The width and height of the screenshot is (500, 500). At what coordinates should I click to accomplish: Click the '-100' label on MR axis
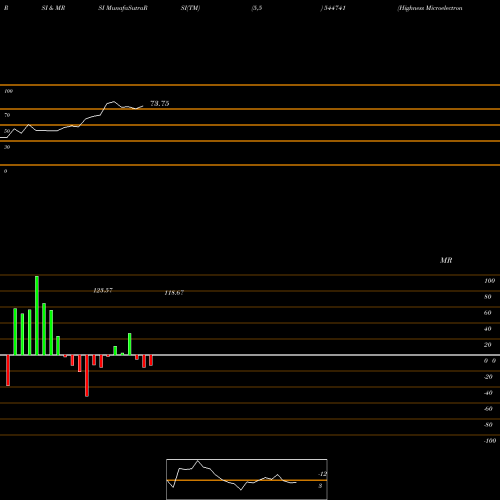pos(490,441)
